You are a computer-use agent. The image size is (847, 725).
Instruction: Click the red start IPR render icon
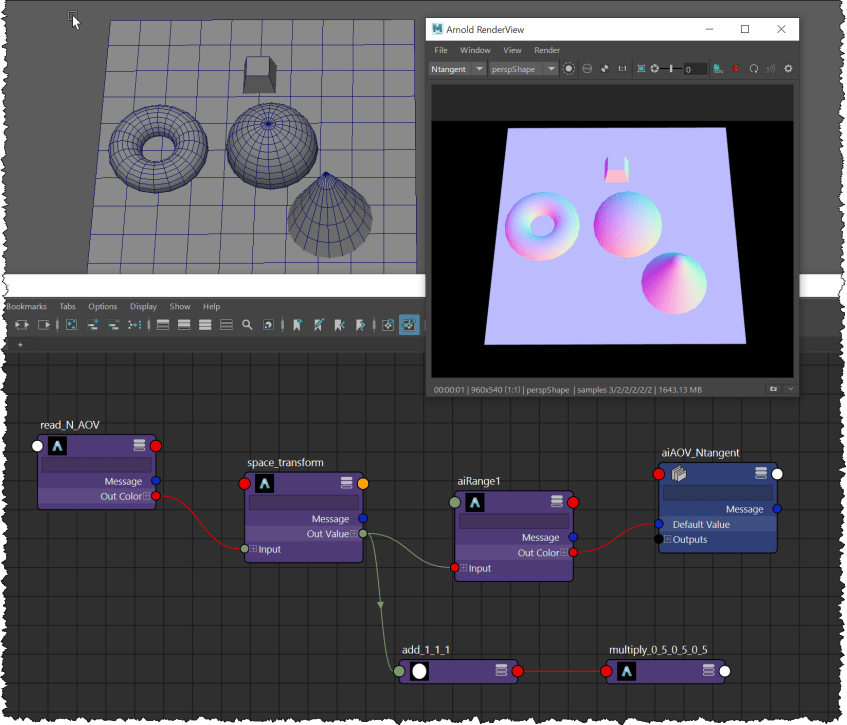(736, 69)
